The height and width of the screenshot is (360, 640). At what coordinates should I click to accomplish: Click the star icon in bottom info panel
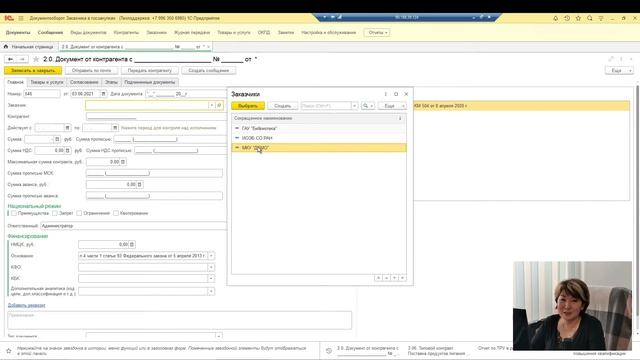pos(9,351)
